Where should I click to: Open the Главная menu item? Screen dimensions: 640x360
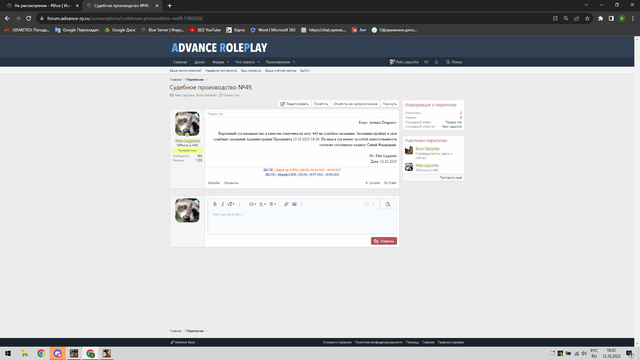click(180, 62)
